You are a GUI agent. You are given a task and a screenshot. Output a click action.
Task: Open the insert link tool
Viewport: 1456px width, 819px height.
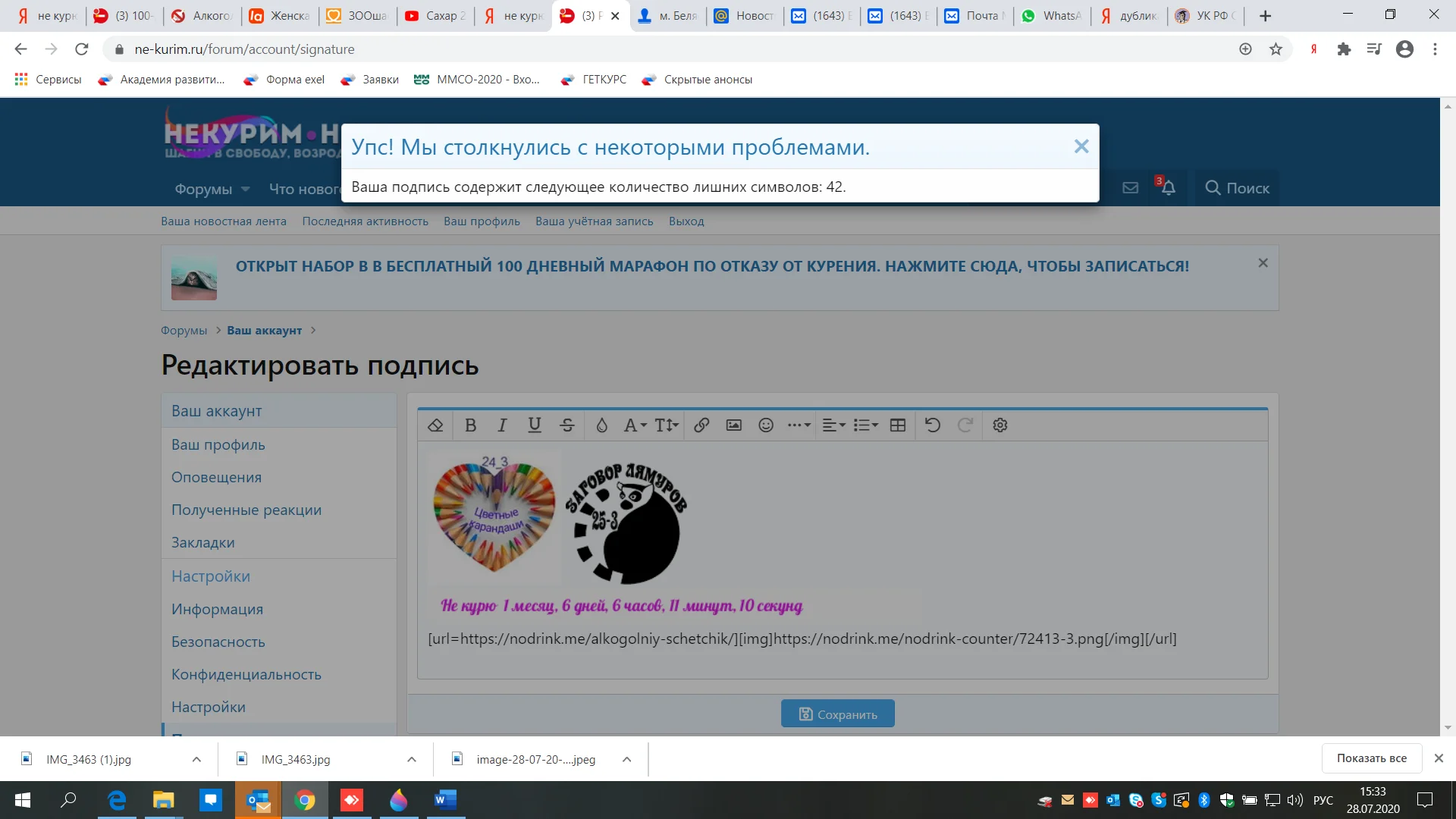pyautogui.click(x=701, y=425)
